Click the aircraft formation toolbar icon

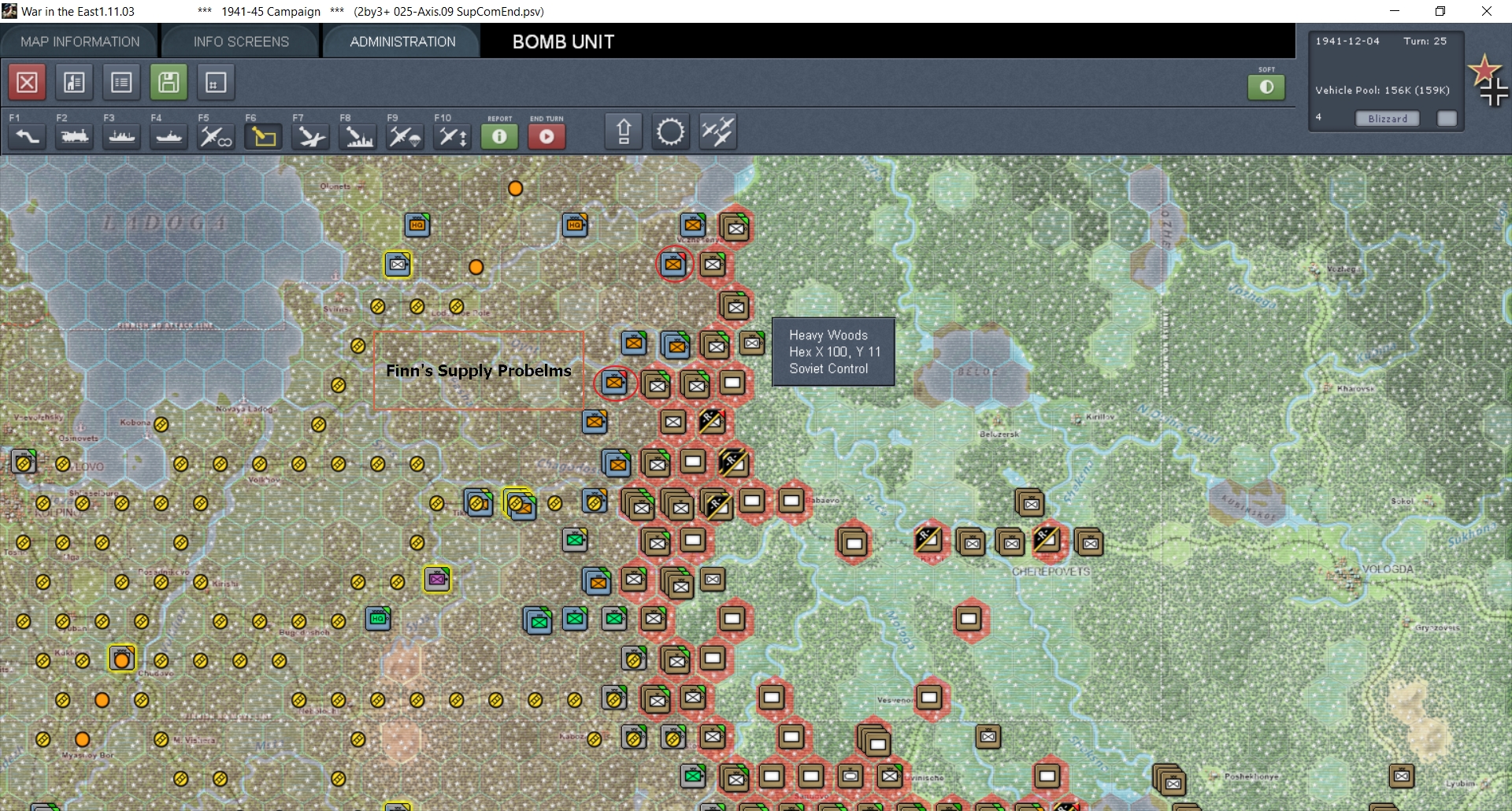[x=717, y=131]
